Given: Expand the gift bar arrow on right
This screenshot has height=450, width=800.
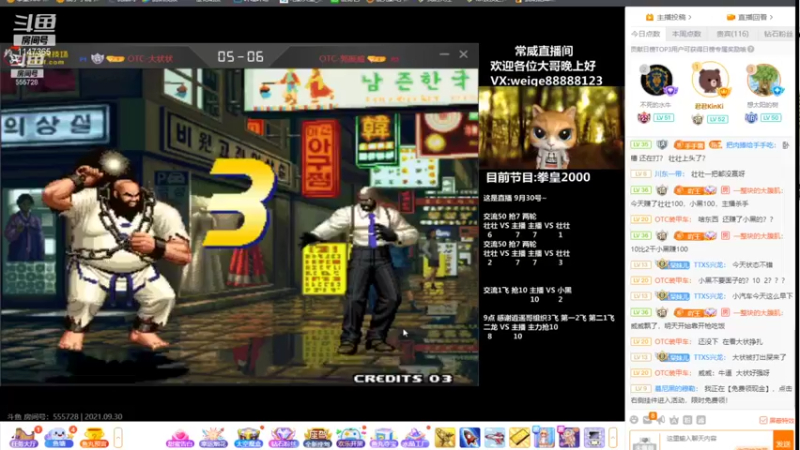Looking at the screenshot, I should [x=613, y=438].
